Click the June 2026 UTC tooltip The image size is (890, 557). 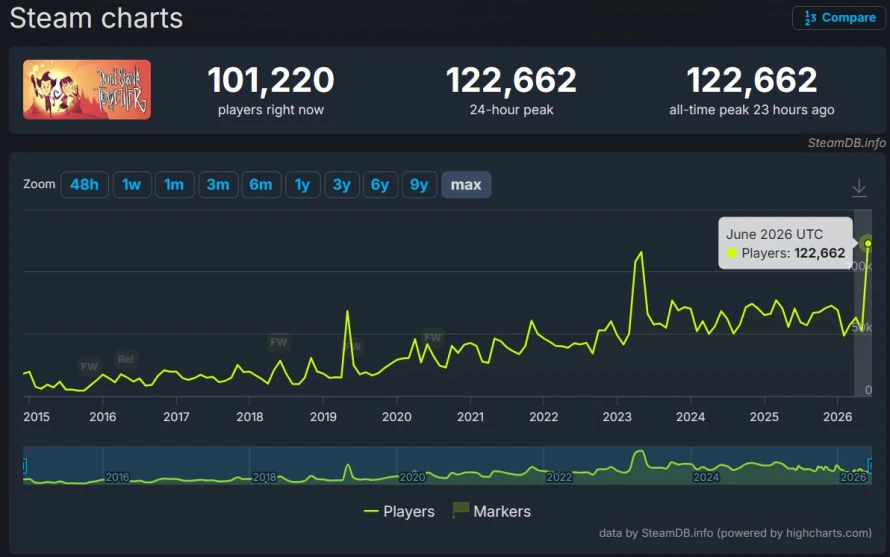786,243
